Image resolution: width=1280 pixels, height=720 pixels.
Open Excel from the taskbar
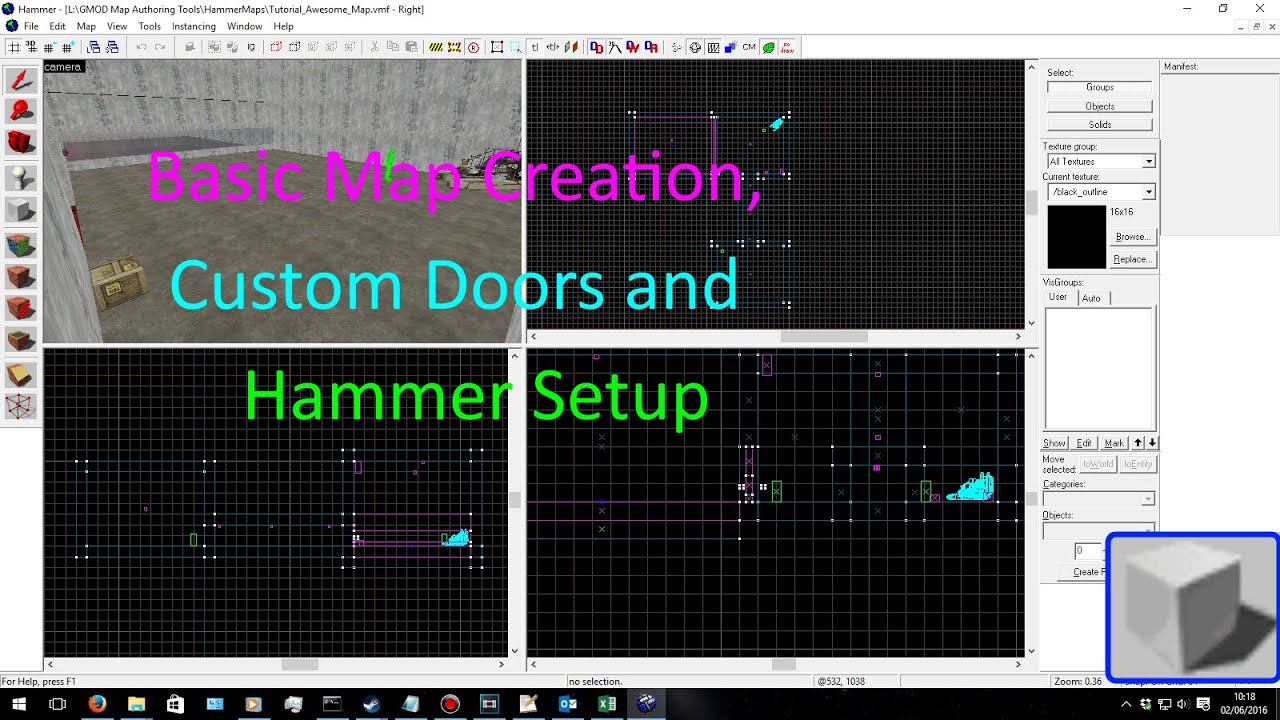(x=606, y=704)
